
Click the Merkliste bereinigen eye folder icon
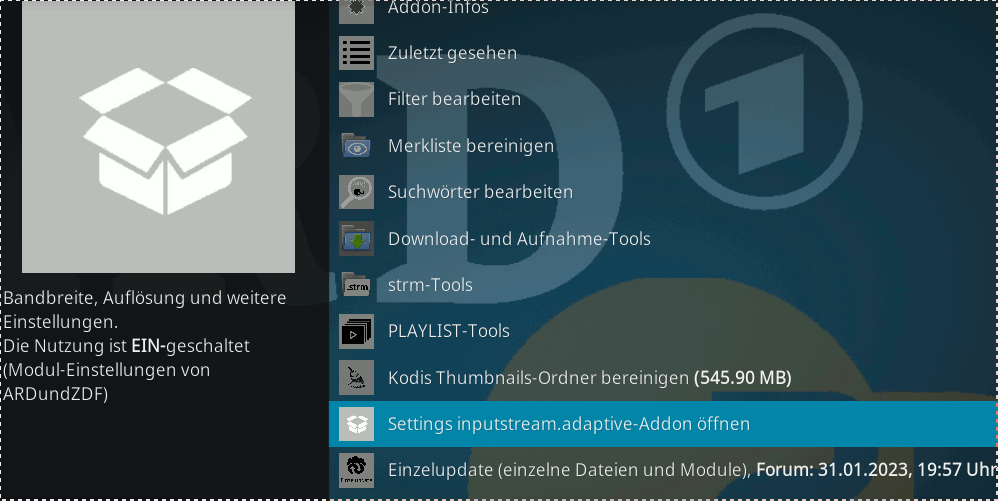[x=356, y=145]
